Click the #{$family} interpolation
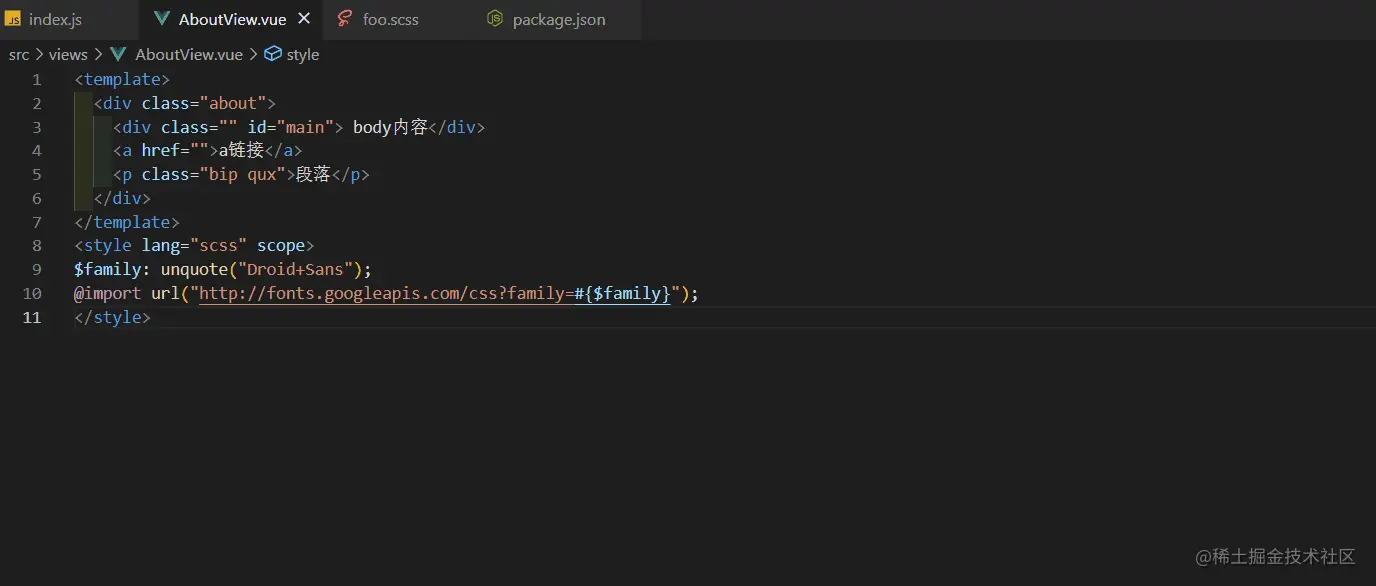 (x=622, y=294)
